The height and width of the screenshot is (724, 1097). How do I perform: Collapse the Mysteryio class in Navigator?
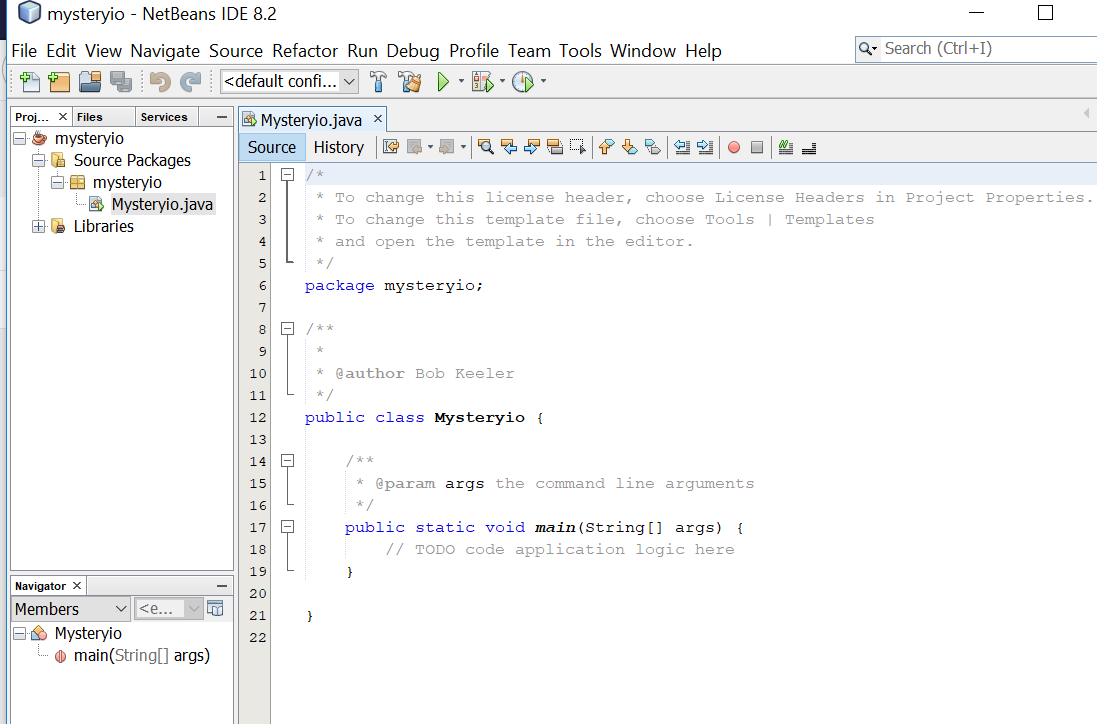(x=20, y=634)
